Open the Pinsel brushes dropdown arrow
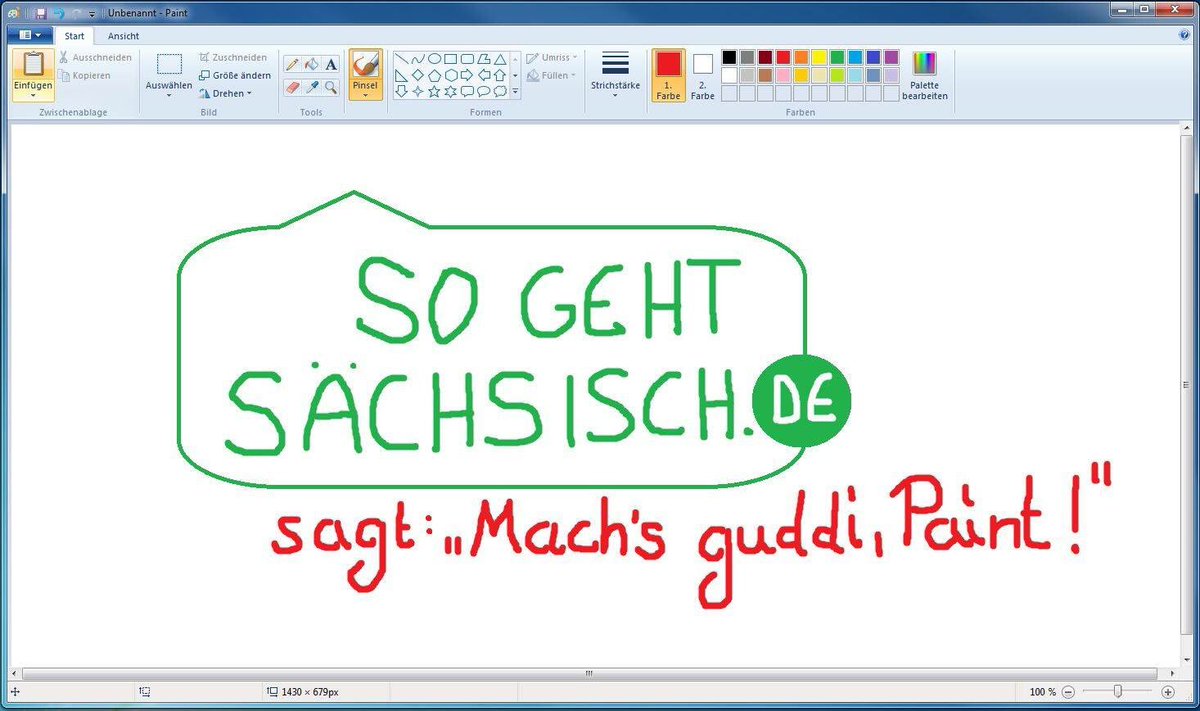 365,96
